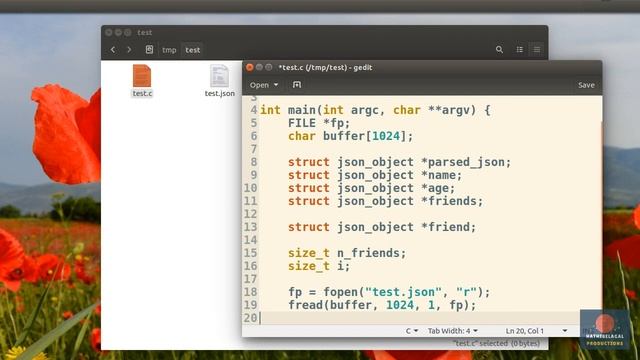640x360 pixels.
Task: Click the text 'parsed_json' on line 8
Action: (466, 162)
